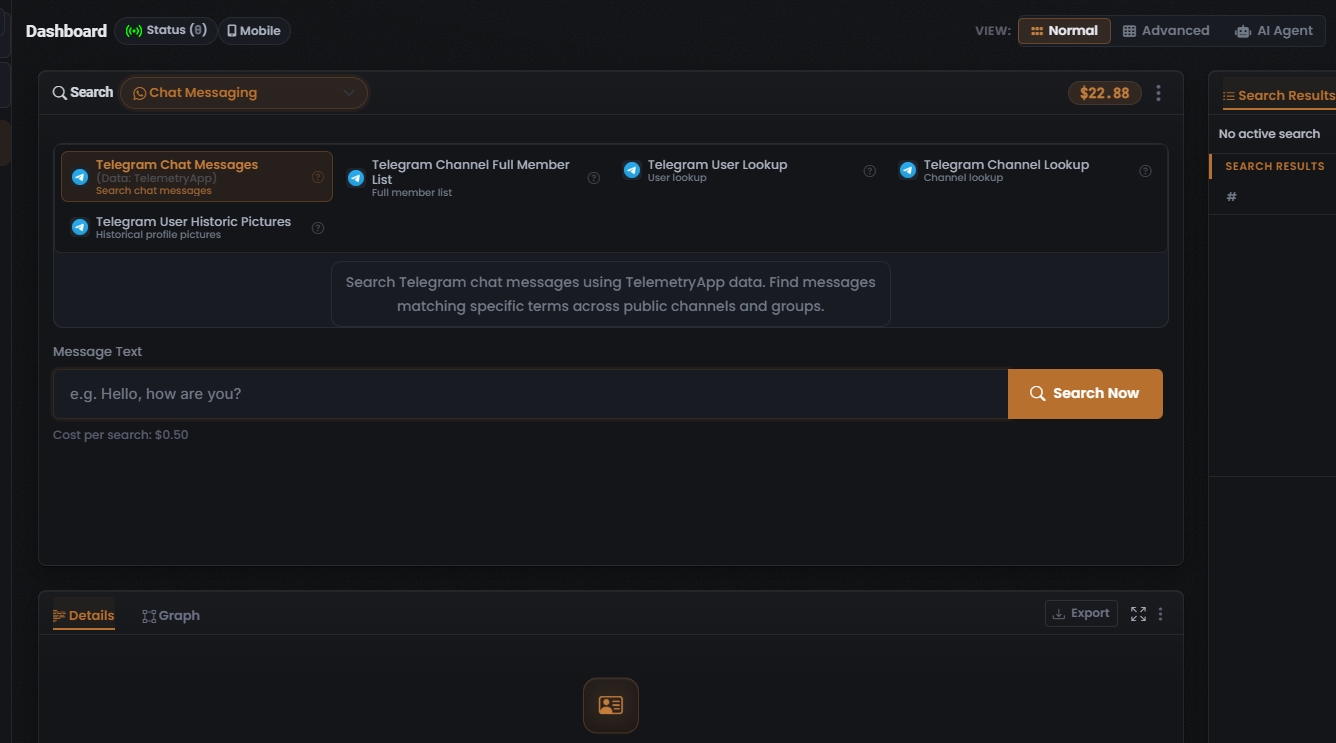Click the No active search text
1336x743 pixels.
(x=1269, y=134)
